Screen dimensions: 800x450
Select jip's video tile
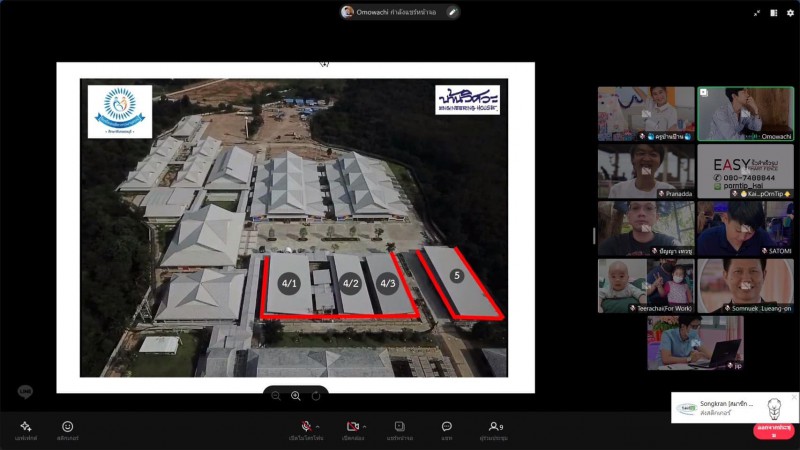coord(695,343)
